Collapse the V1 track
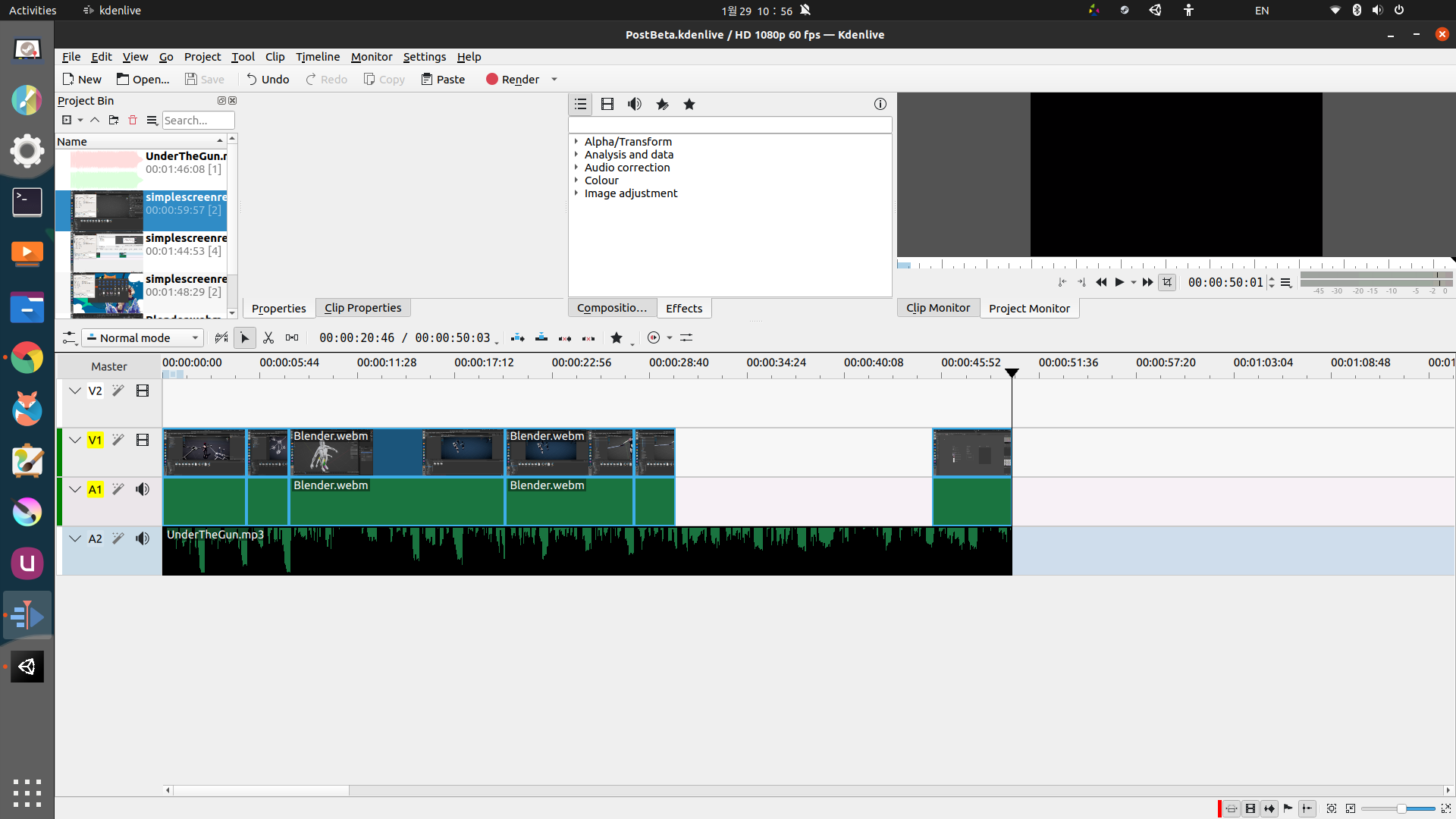Screen dimensions: 1456x819 click(75, 440)
